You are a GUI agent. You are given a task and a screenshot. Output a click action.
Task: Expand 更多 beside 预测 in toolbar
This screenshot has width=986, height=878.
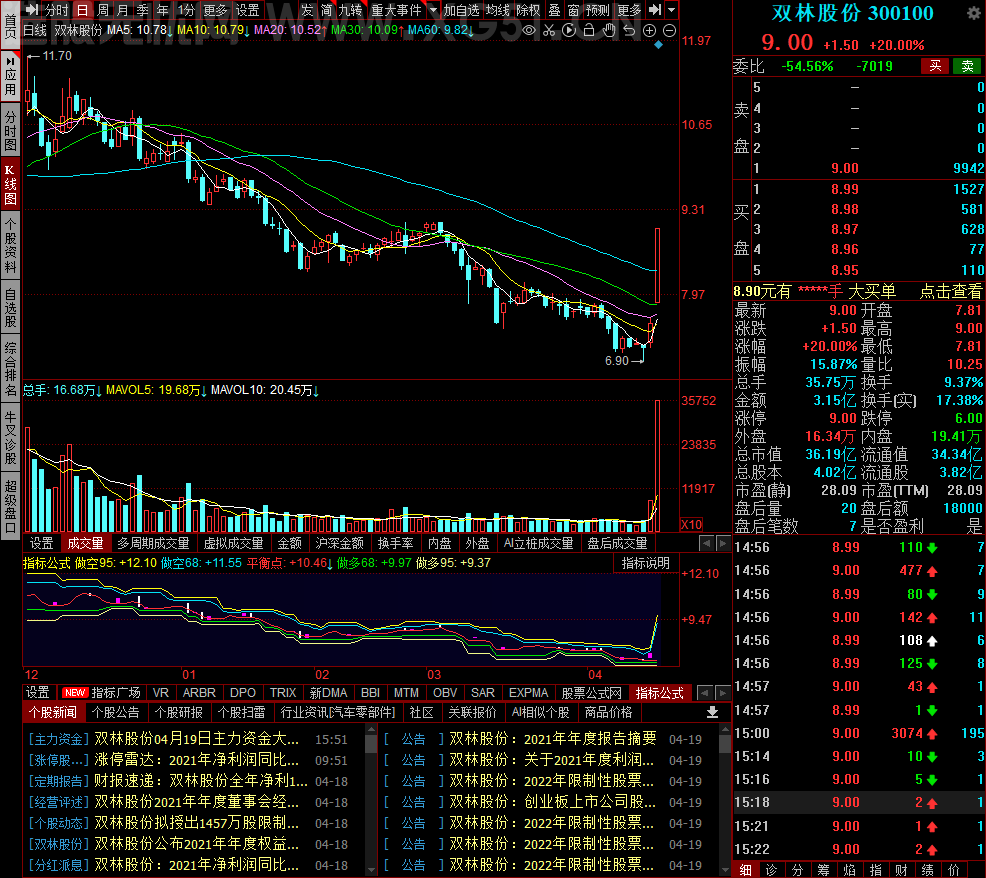629,10
